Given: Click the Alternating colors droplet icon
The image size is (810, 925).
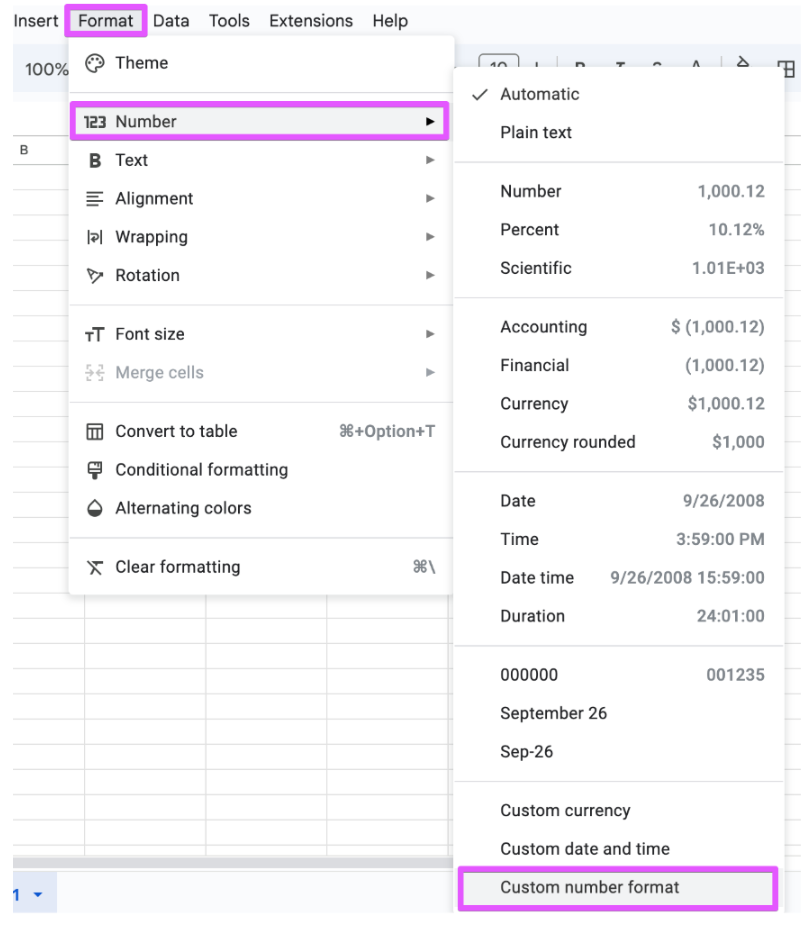Looking at the screenshot, I should 95,508.
